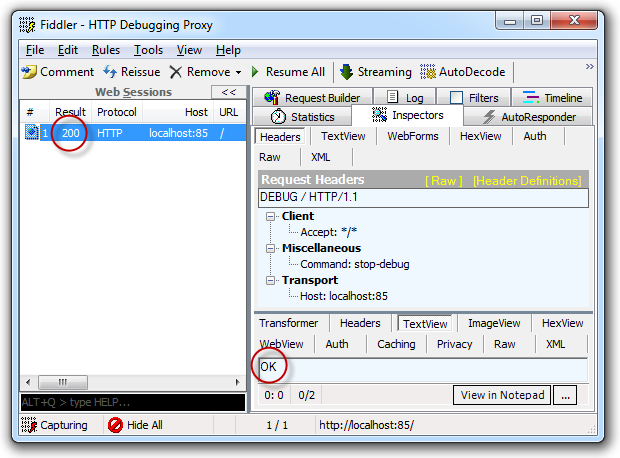
Task: Select the Privacy response tab
Action: coord(454,344)
